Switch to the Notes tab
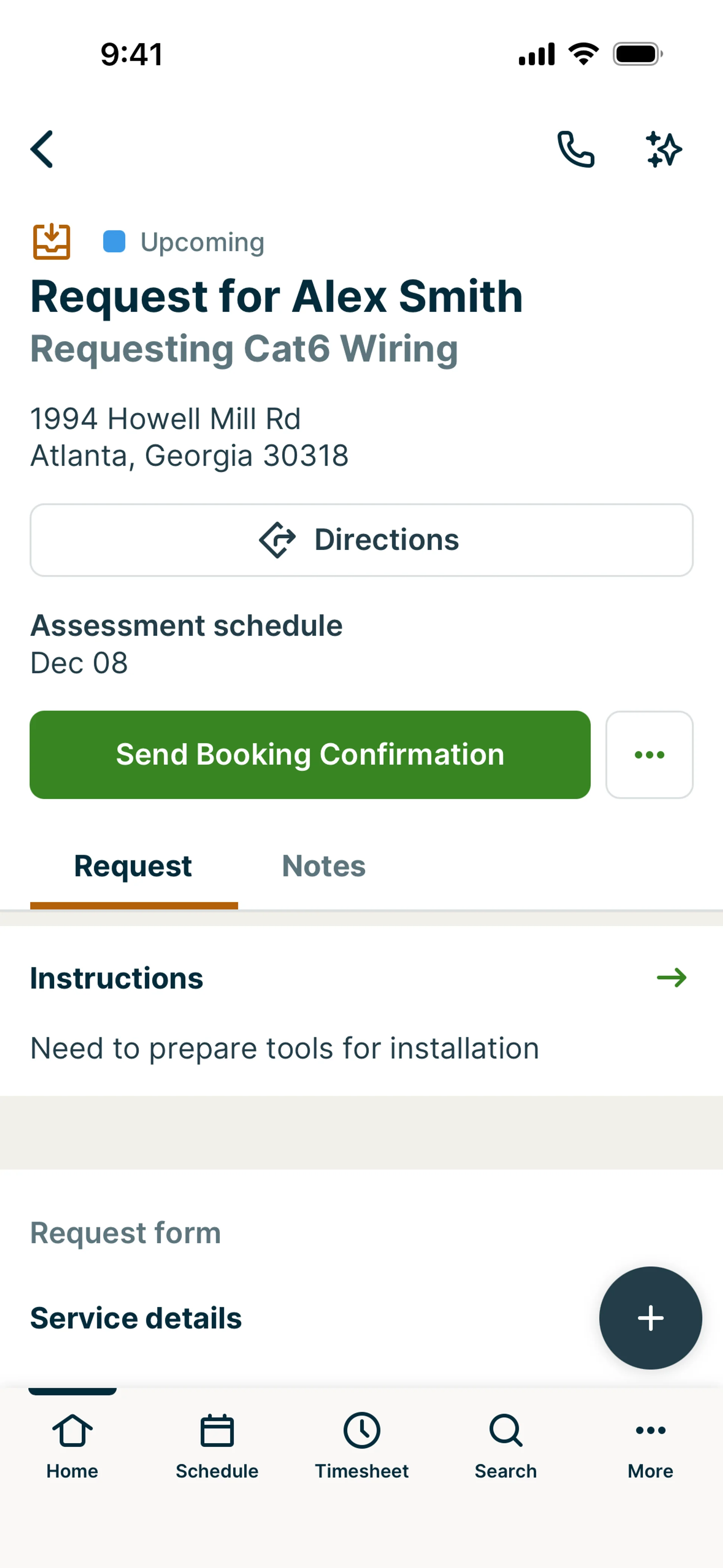The height and width of the screenshot is (1568, 723). [324, 866]
